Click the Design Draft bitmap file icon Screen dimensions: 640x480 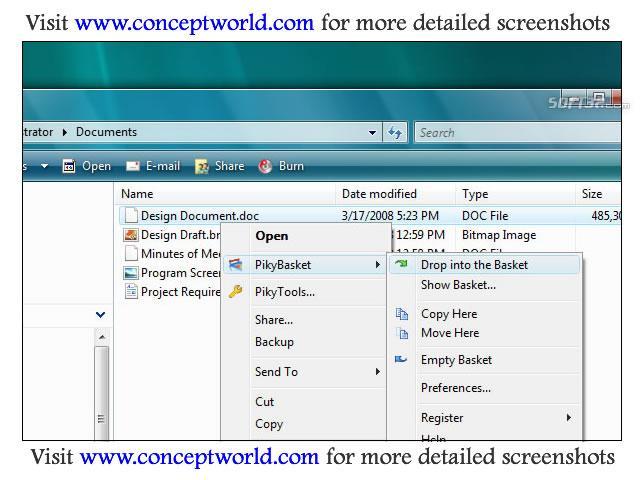pos(131,235)
